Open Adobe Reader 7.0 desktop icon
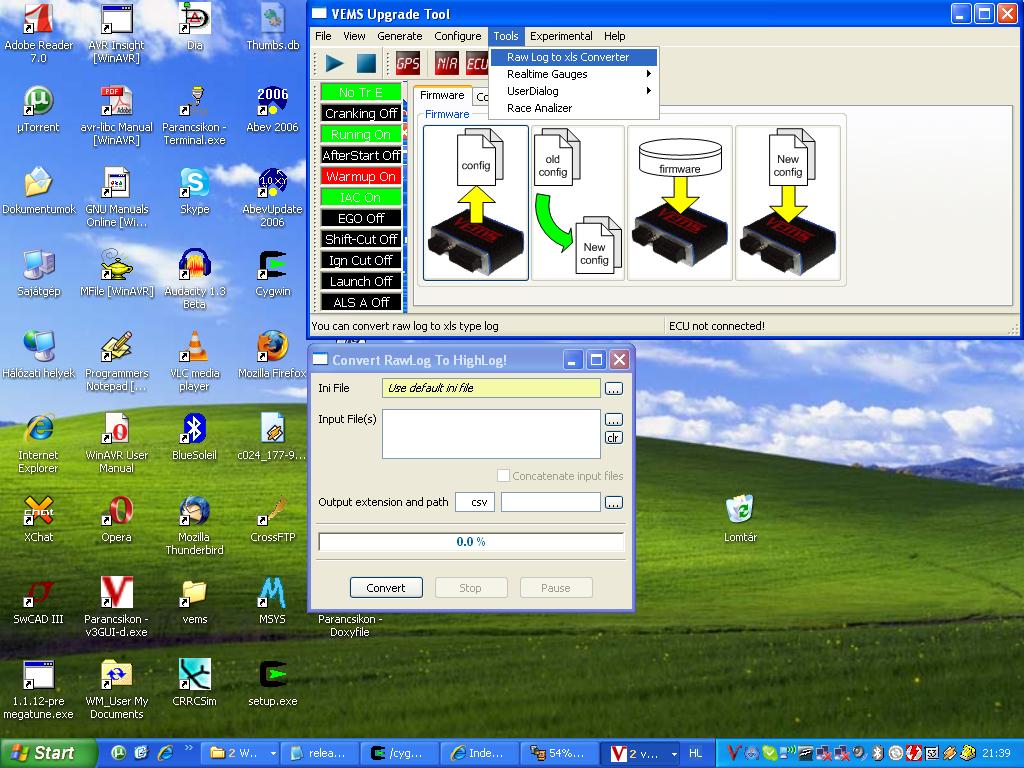Viewport: 1024px width, 768px height. 39,34
